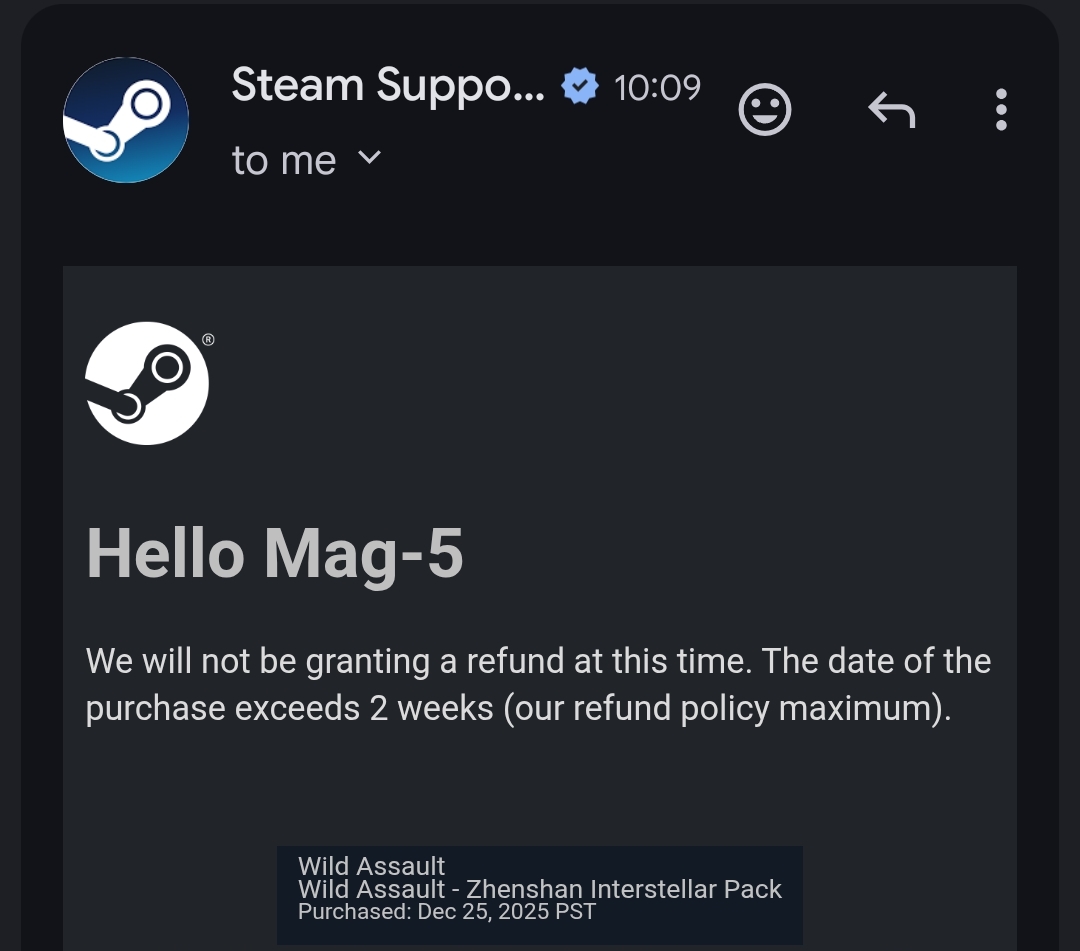Viewport: 1080px width, 951px height.
Task: Select the Zhenshan Interstellar Pack item line
Action: coord(540,889)
